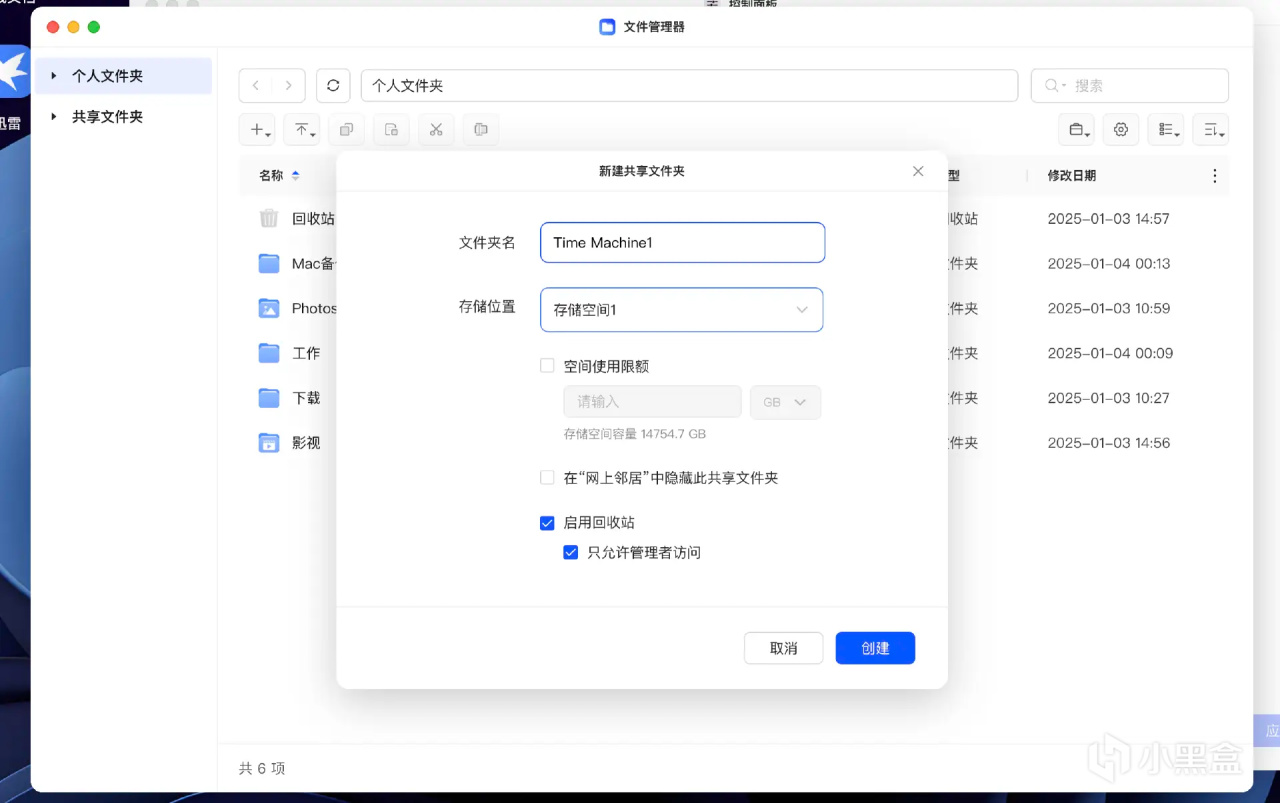Click the date 2025-01-04 00:13

click(x=1109, y=264)
